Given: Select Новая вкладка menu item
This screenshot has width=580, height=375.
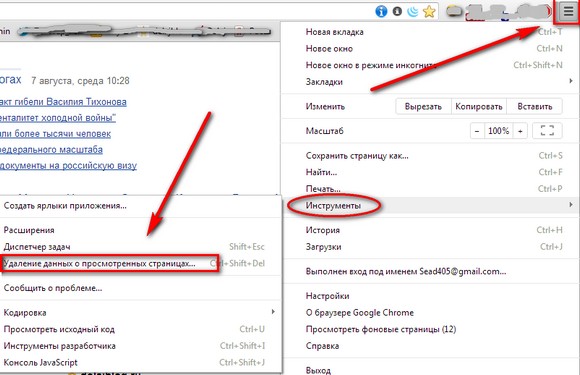Looking at the screenshot, I should click(x=431, y=32).
